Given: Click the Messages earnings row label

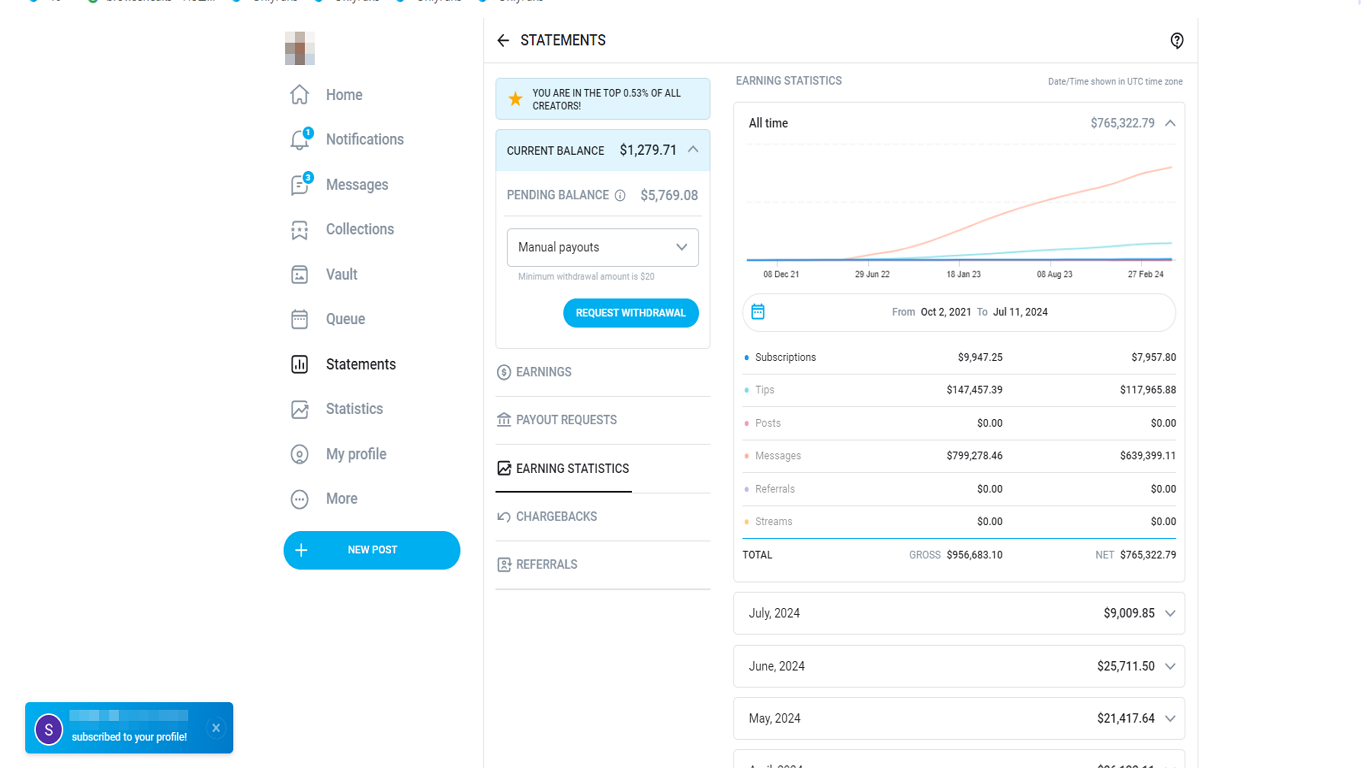Looking at the screenshot, I should coord(778,456).
